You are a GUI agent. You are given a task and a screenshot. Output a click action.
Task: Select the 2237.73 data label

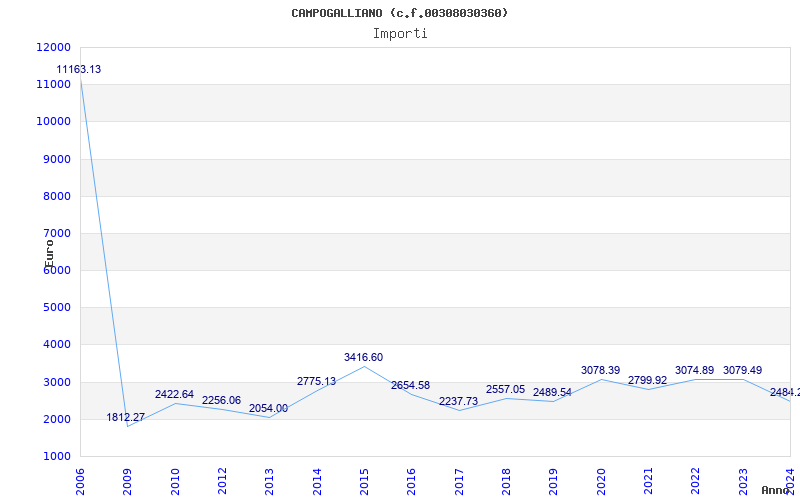coord(459,401)
